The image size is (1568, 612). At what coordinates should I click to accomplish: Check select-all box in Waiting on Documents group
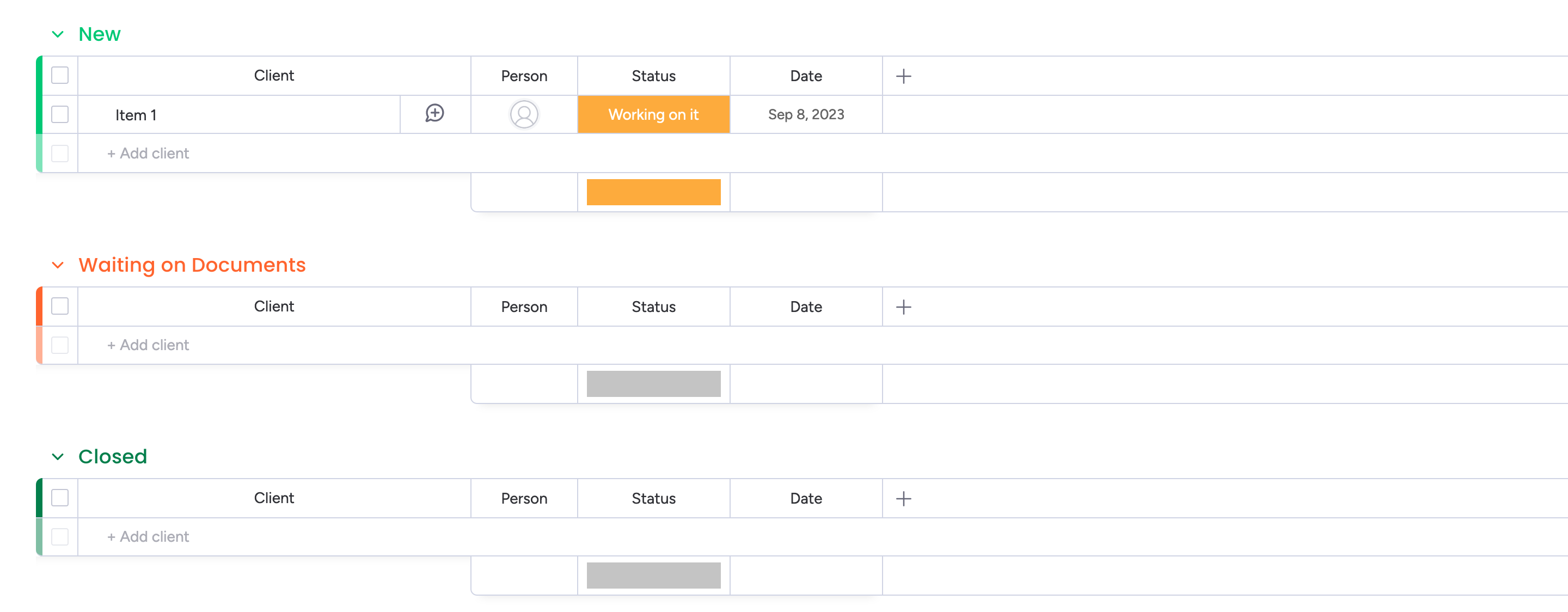coord(60,307)
